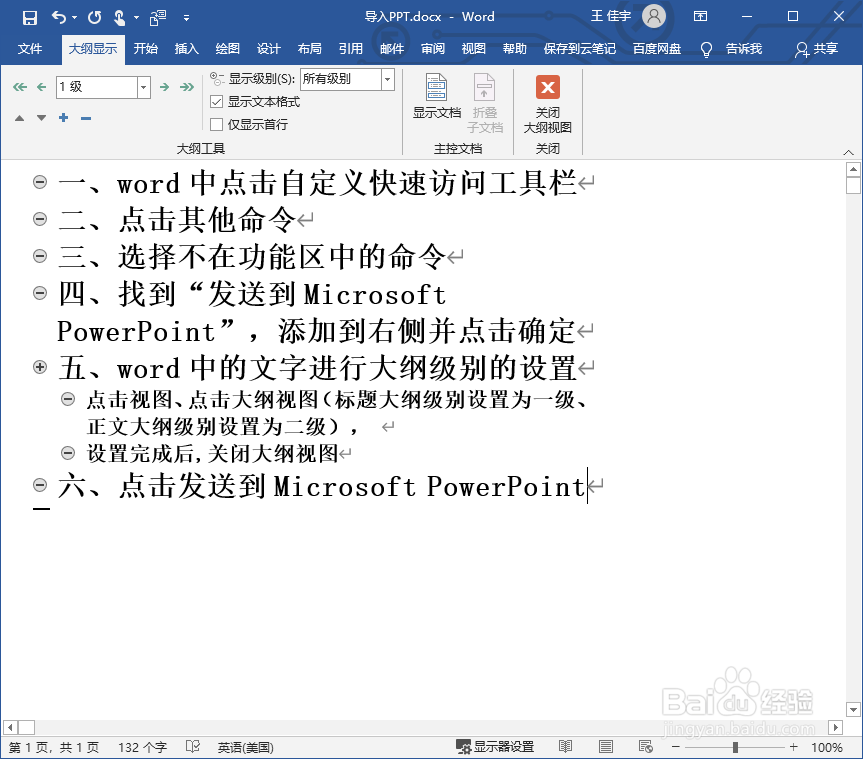Select outline bullet of 四、找到“发送到Microsoft

pyautogui.click(x=40, y=292)
